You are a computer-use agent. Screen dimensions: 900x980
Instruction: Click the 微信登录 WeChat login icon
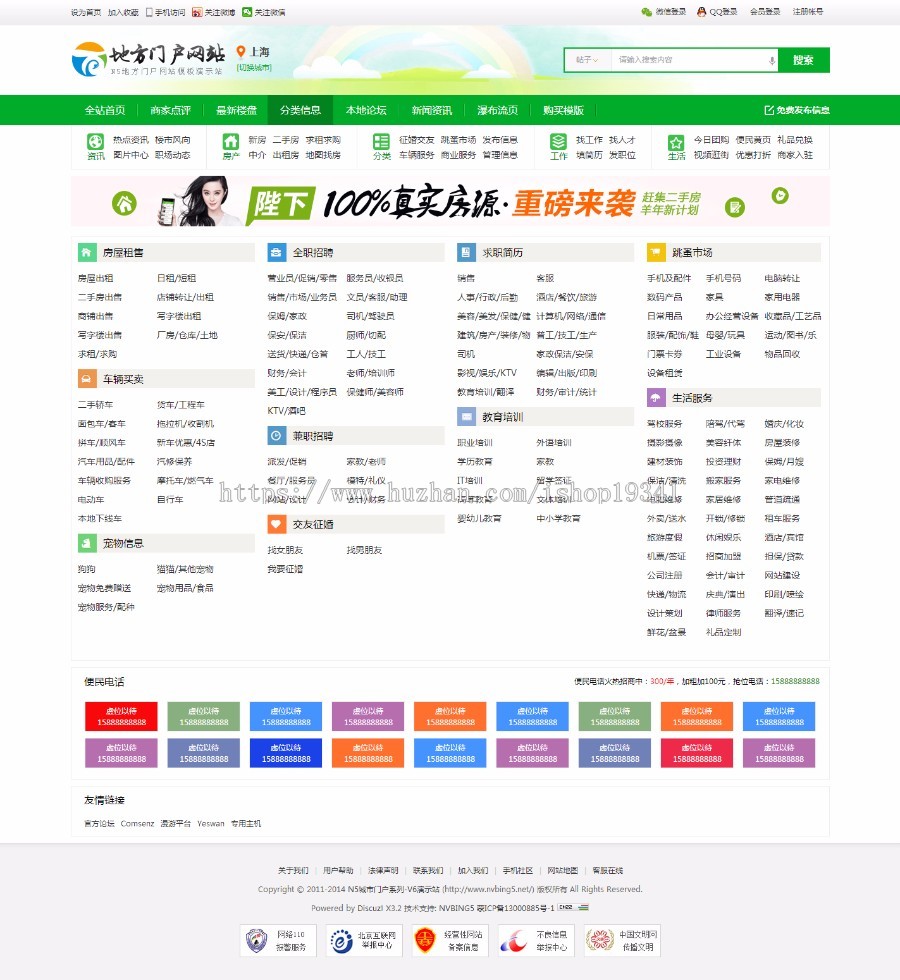(649, 12)
